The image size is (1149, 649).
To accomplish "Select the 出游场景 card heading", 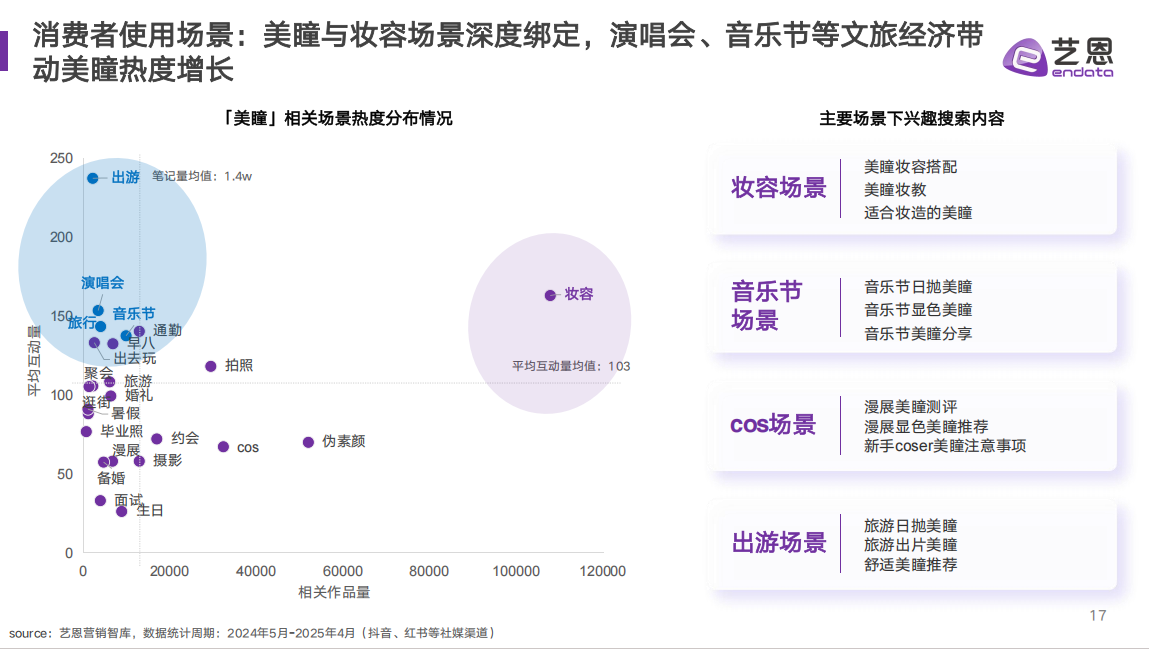I will 779,544.
